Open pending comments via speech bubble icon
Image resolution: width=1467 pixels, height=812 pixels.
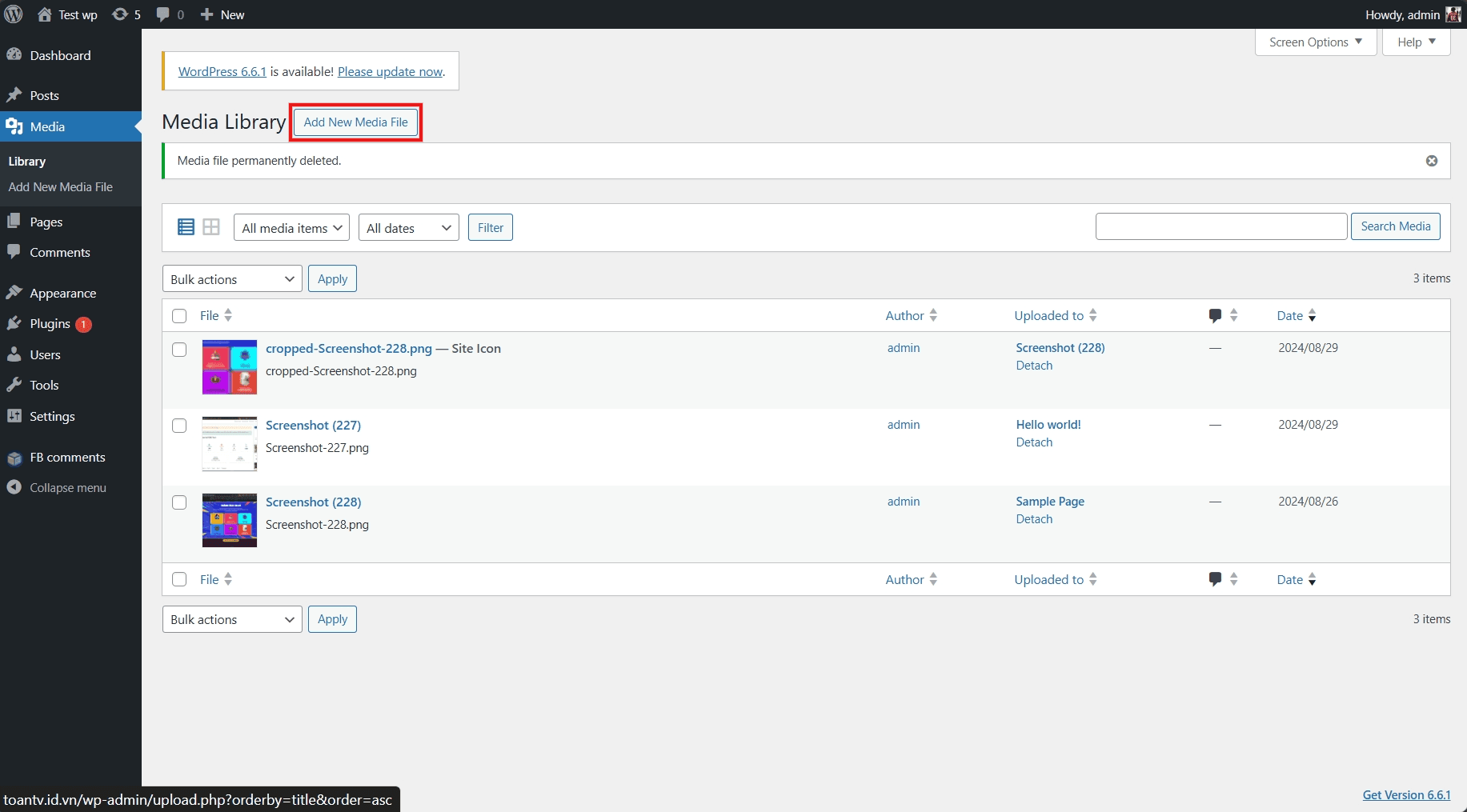162,14
